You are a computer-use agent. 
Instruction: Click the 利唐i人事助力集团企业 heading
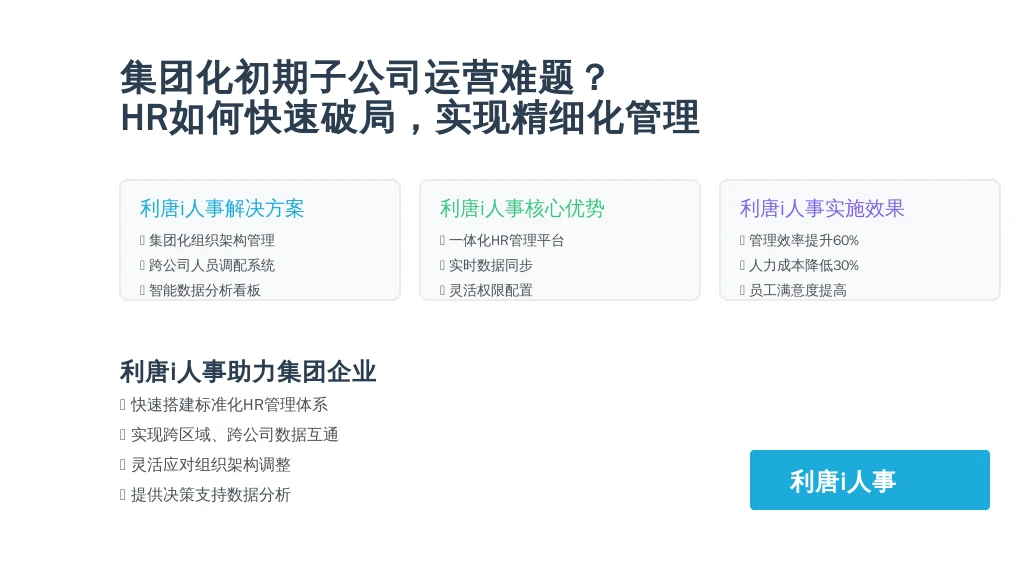(x=248, y=372)
